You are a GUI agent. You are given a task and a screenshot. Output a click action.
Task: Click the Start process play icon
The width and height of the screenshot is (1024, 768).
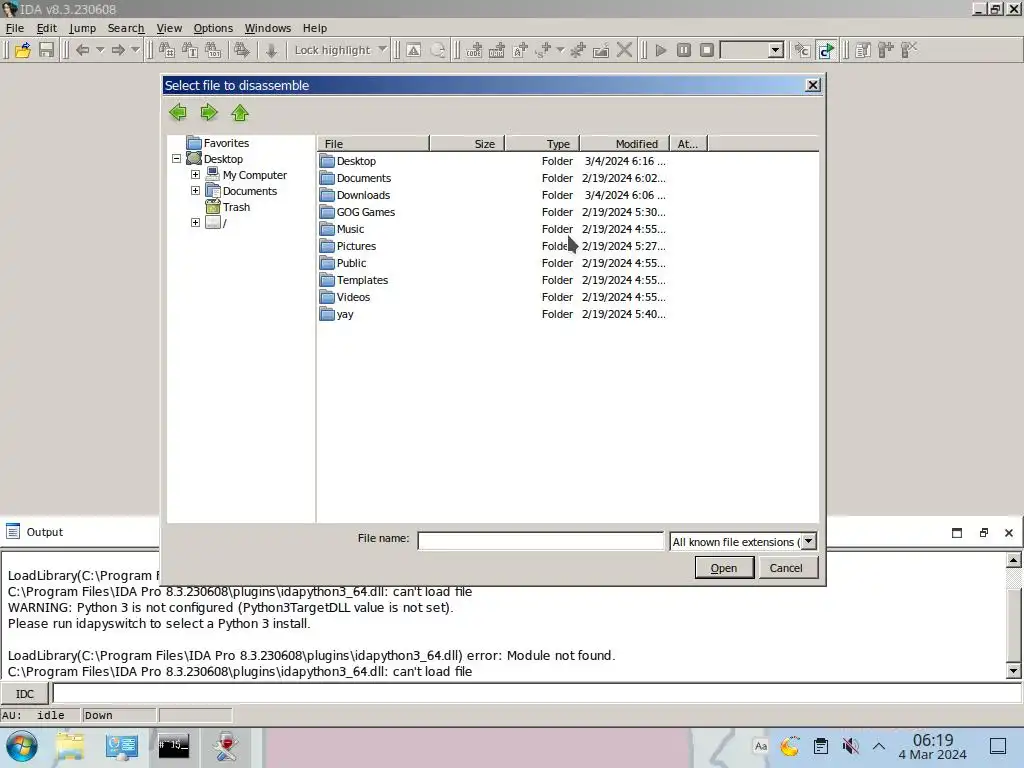[661, 50]
